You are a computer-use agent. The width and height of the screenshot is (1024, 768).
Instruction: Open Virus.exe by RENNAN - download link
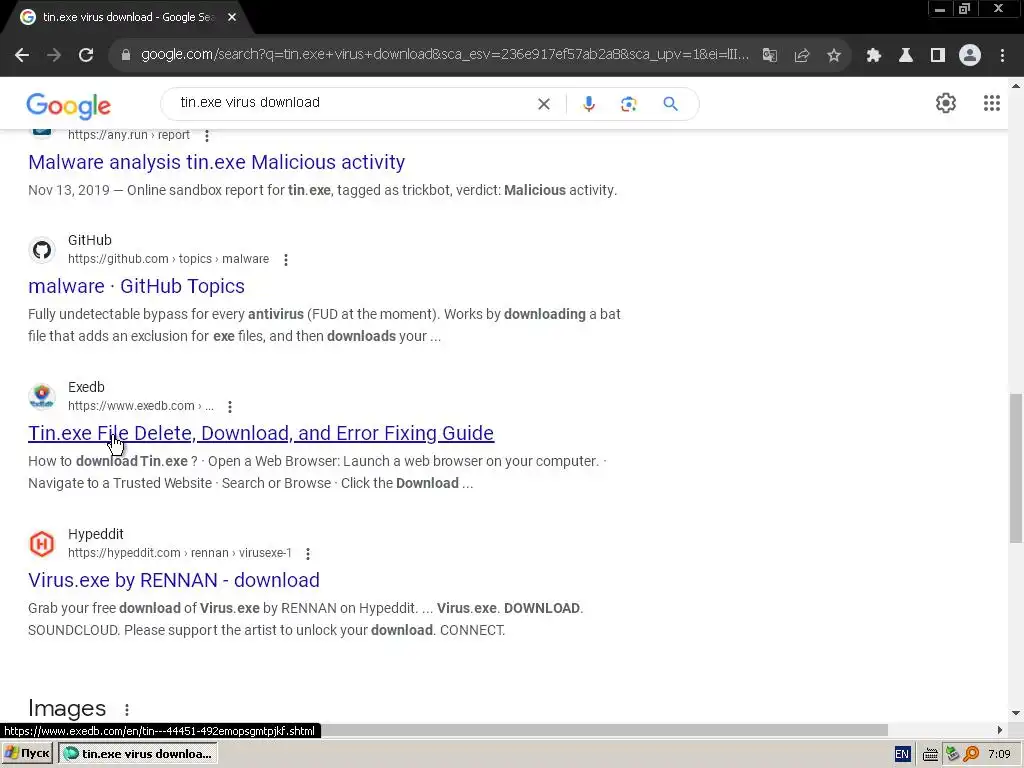(x=174, y=580)
